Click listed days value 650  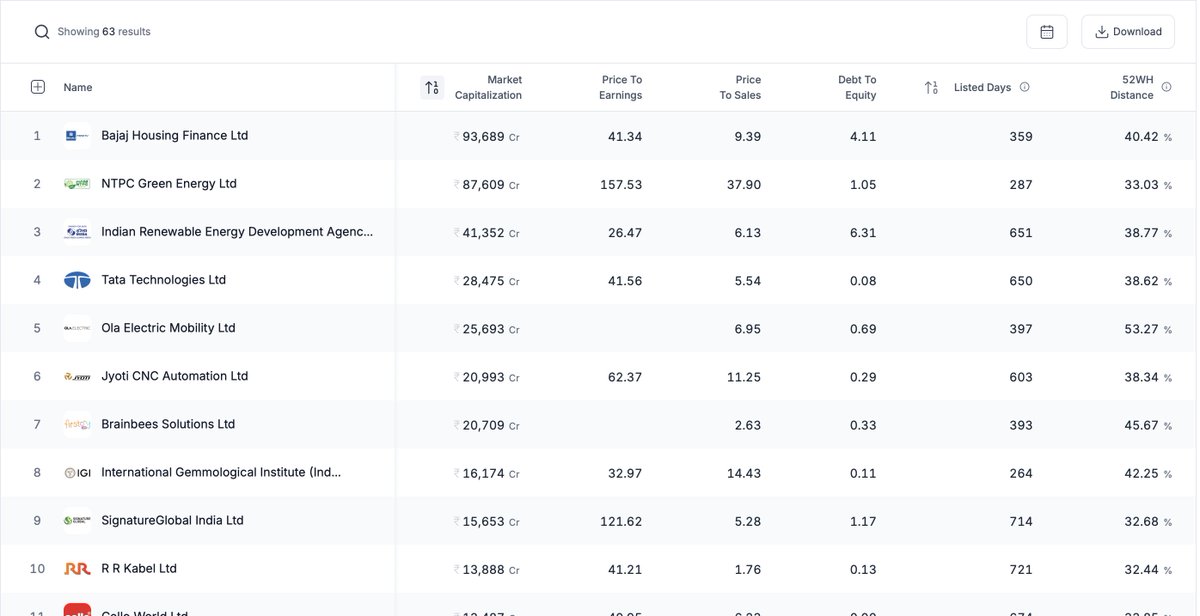[x=1021, y=280]
